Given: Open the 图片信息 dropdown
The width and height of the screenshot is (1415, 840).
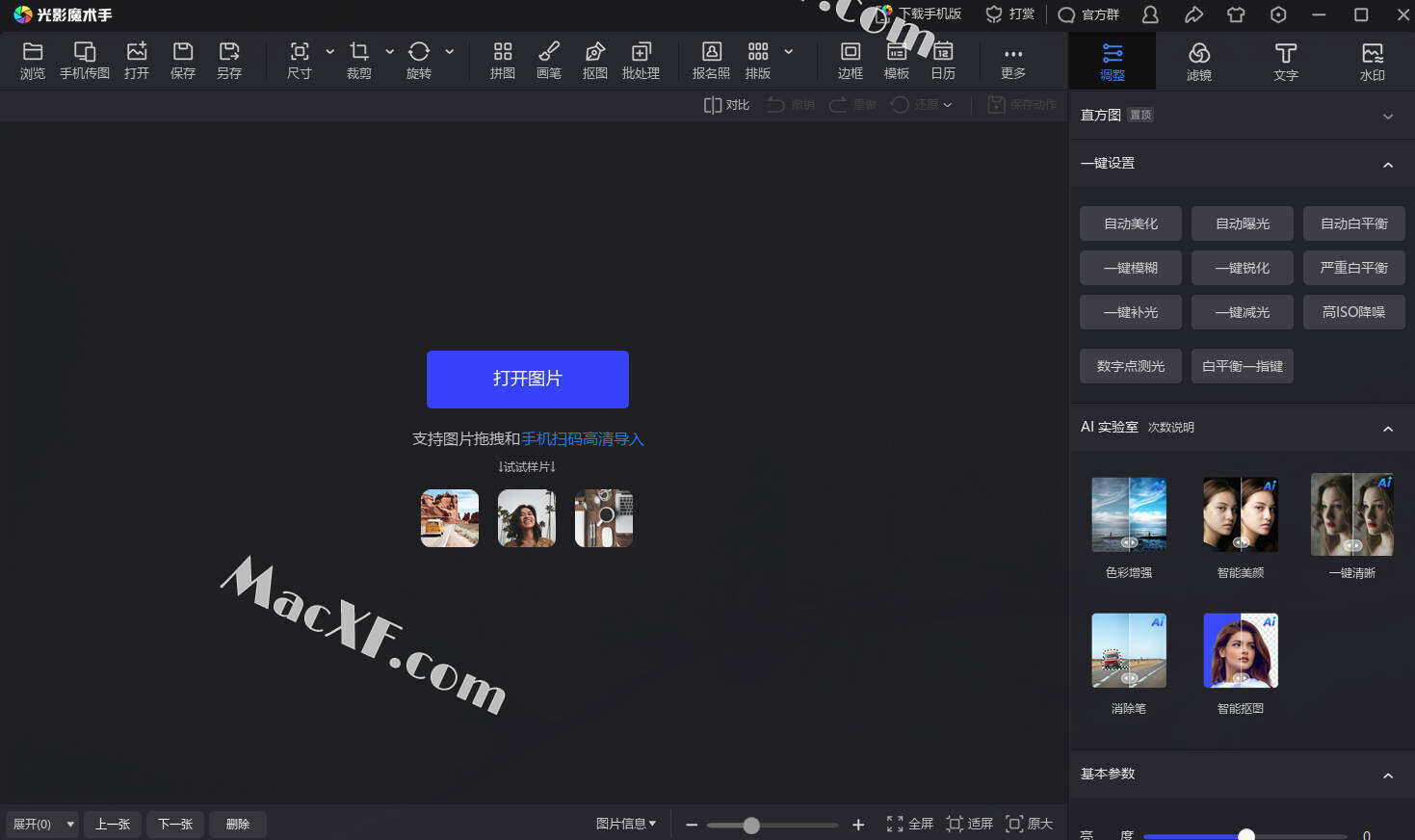Looking at the screenshot, I should pyautogui.click(x=626, y=824).
